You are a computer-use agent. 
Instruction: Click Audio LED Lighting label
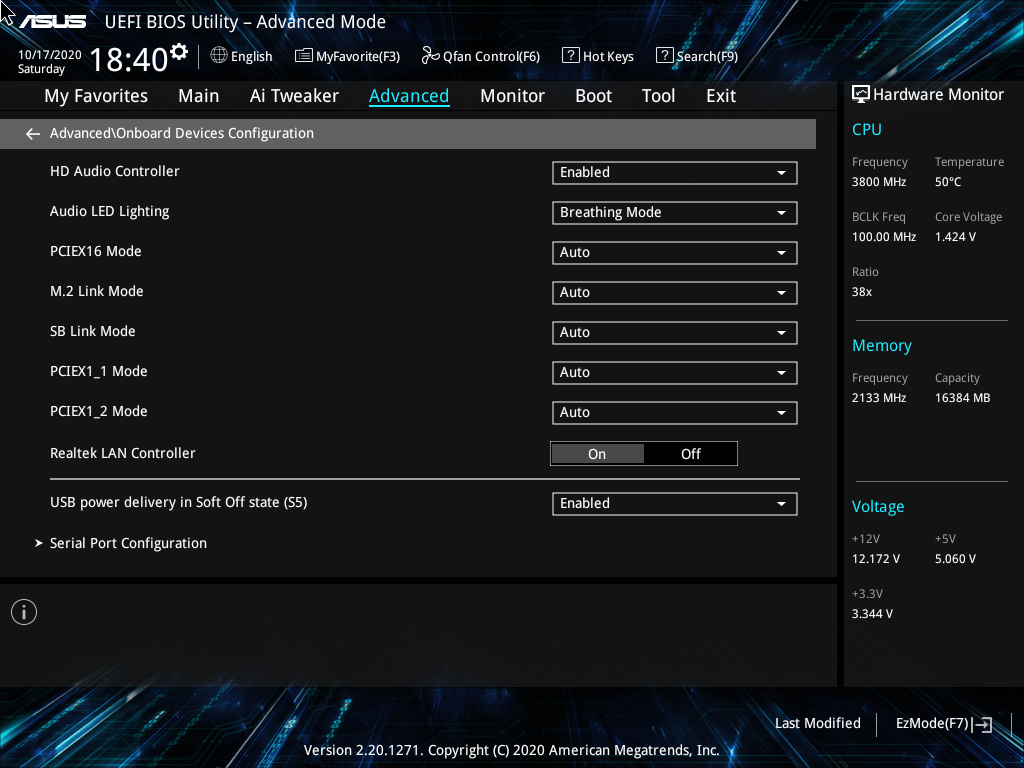110,212
